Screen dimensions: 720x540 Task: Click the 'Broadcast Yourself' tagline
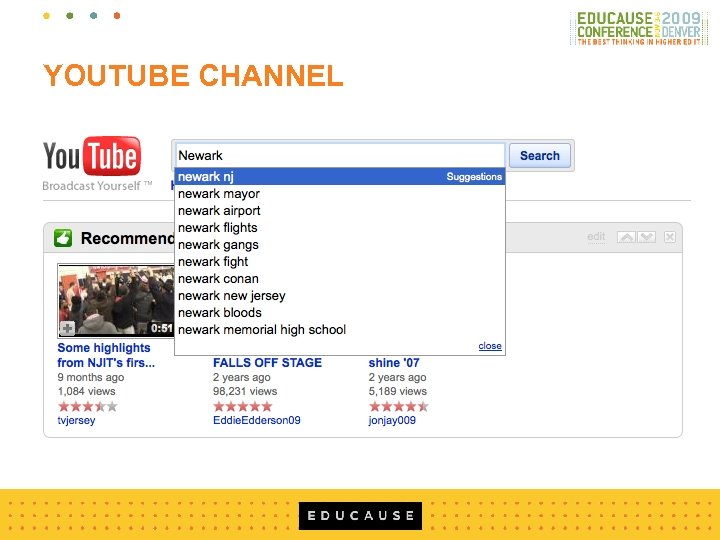point(97,186)
